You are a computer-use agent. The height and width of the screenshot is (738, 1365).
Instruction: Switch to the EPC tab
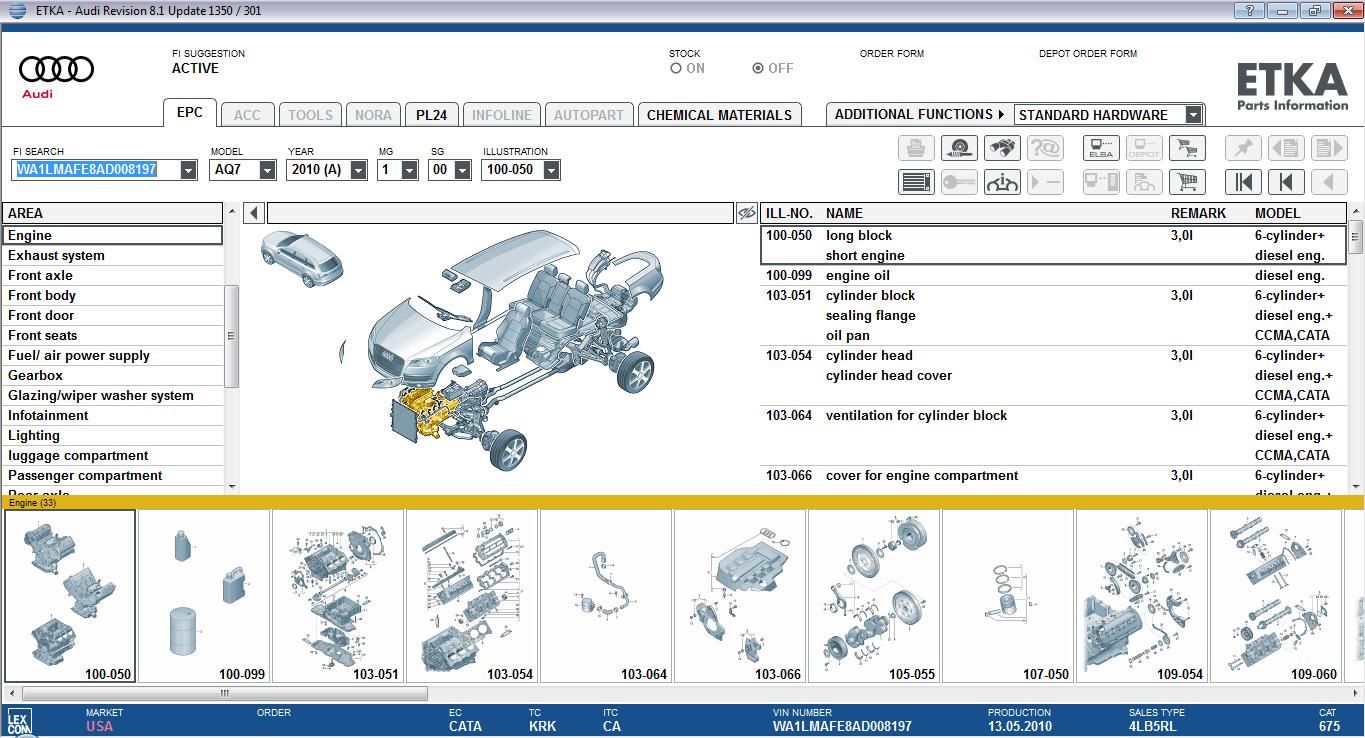(190, 112)
